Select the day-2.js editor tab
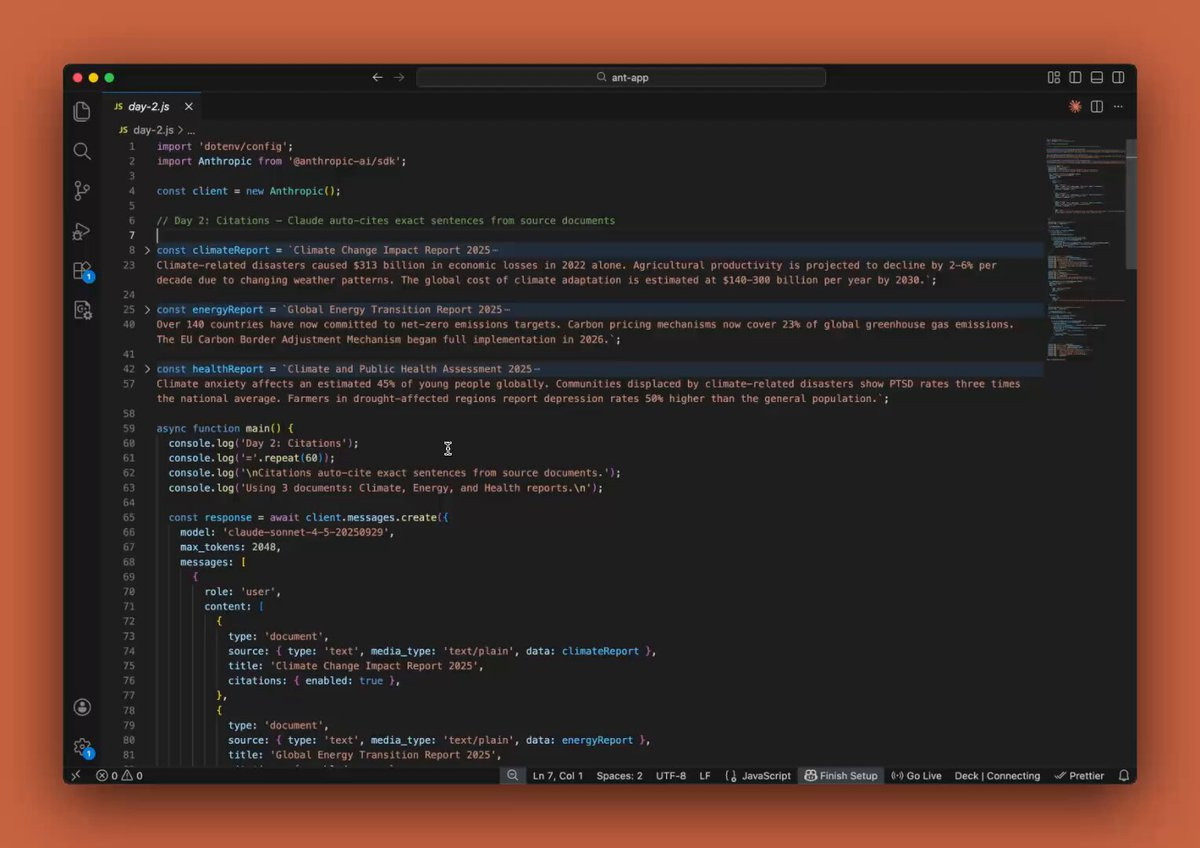The height and width of the screenshot is (848, 1200). pos(153,106)
